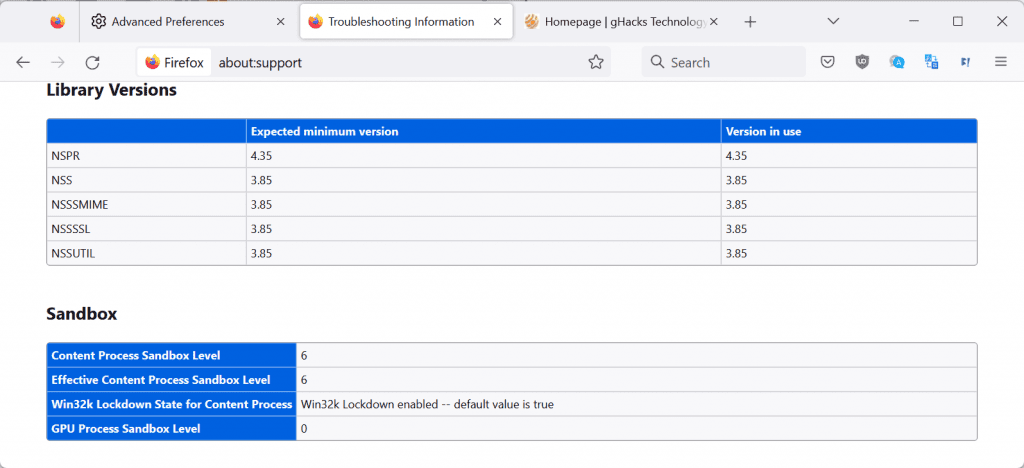
Task: Click the Content Process Sandbox Level value 6
Action: [304, 356]
